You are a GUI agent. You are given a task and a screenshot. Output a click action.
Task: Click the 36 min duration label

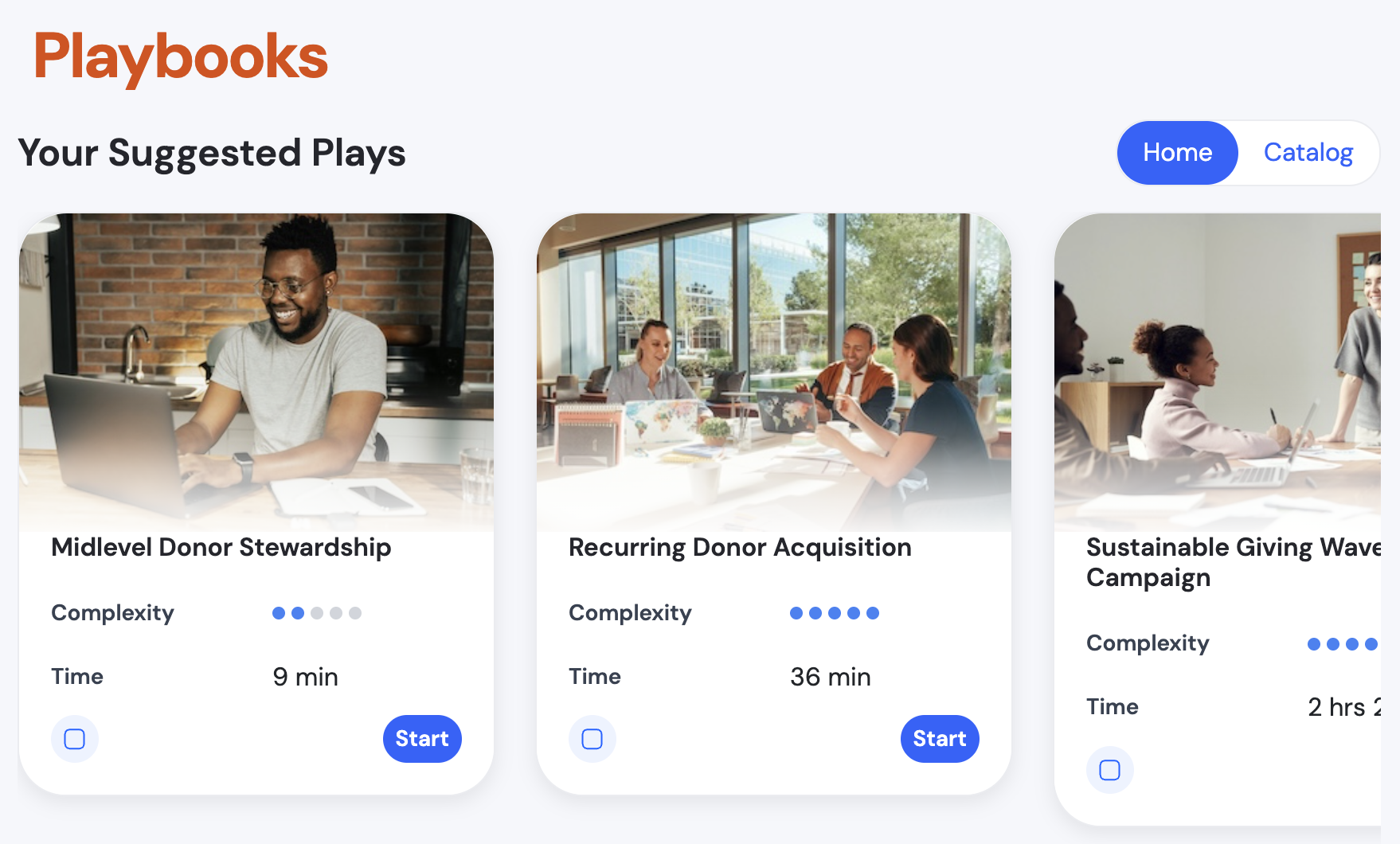[829, 676]
